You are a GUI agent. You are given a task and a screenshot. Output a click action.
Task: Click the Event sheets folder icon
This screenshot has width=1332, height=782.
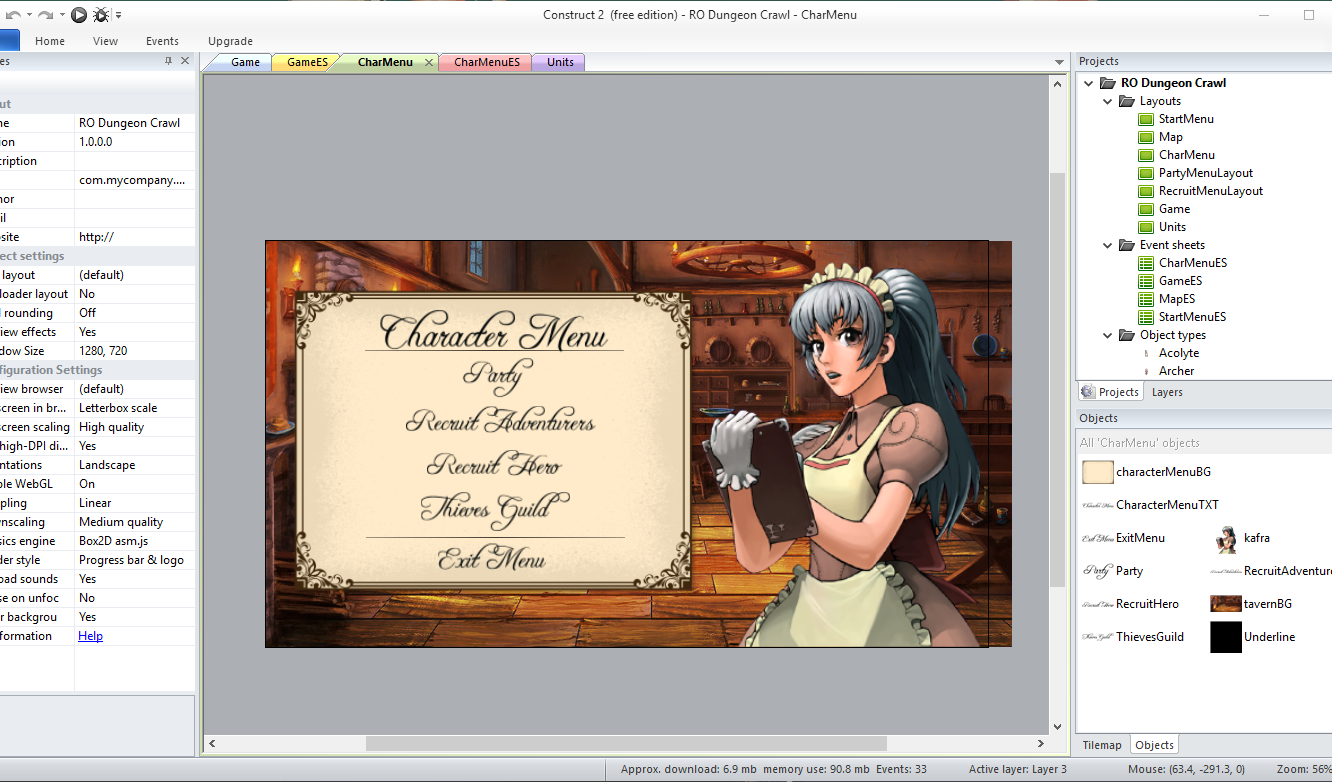click(x=1126, y=245)
